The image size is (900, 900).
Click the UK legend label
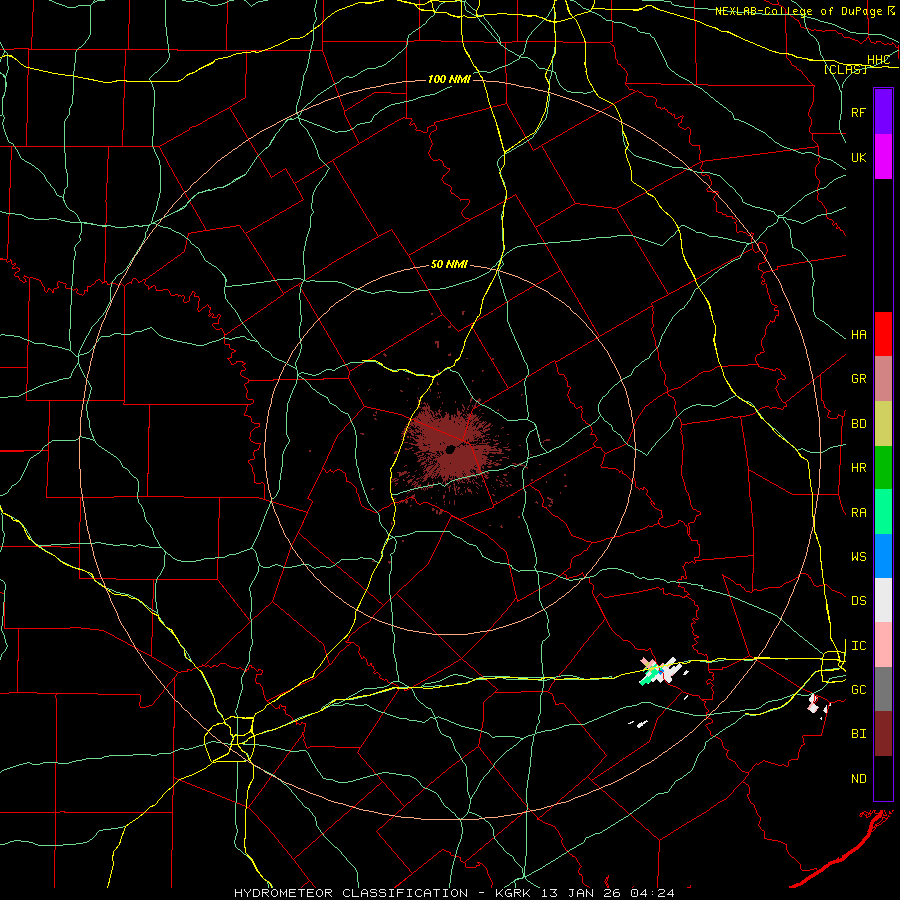pyautogui.click(x=859, y=157)
